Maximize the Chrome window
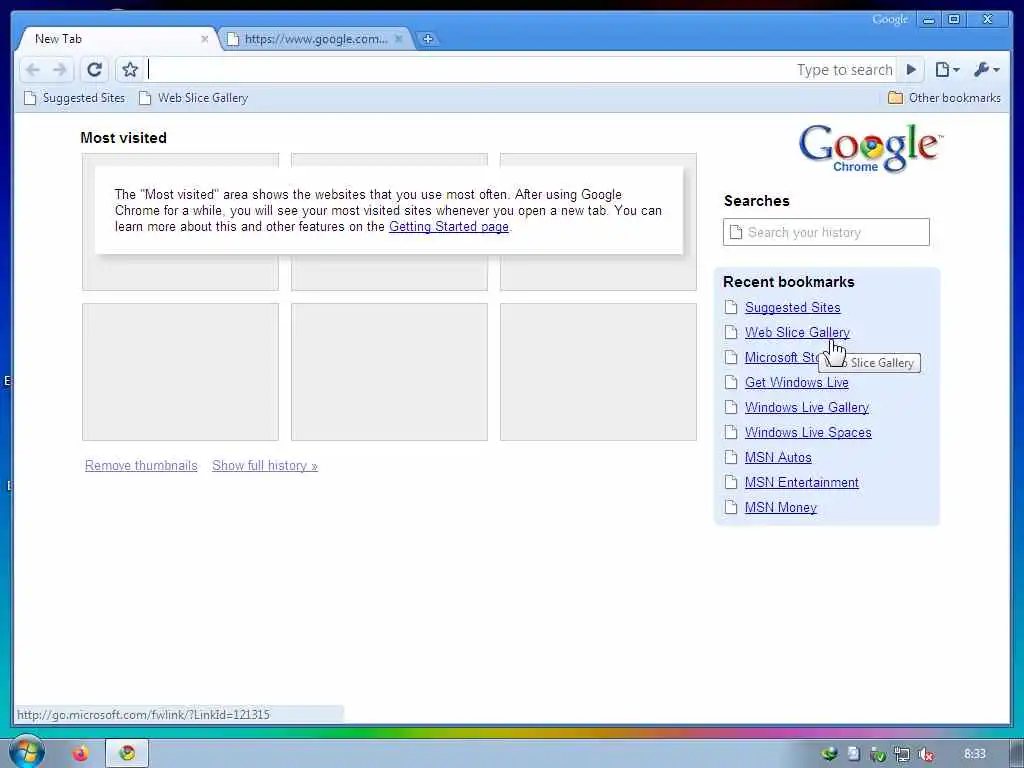The height and width of the screenshot is (768, 1024). 954,20
